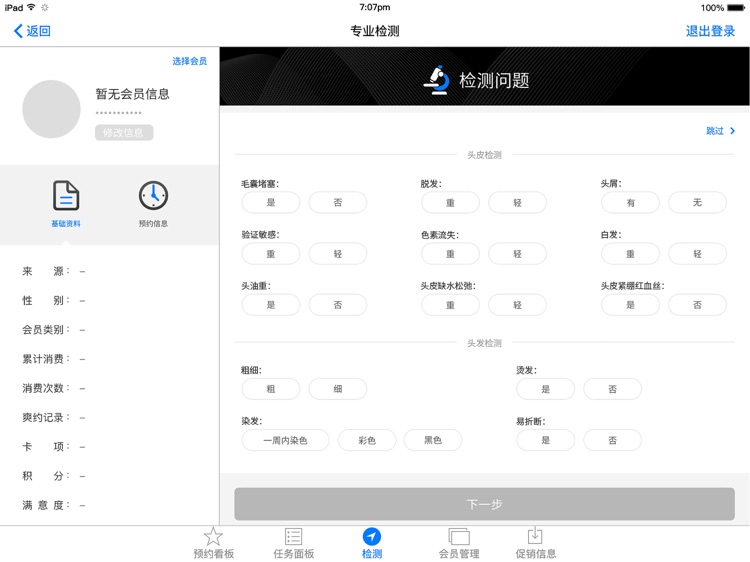Select 是 for 头皮紧绷红血丝
750x562 pixels.
pos(630,305)
